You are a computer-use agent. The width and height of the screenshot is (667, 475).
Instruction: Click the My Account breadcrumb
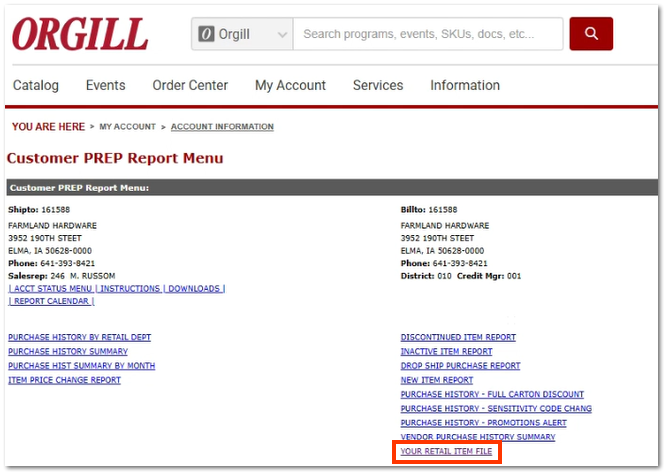tap(127, 127)
